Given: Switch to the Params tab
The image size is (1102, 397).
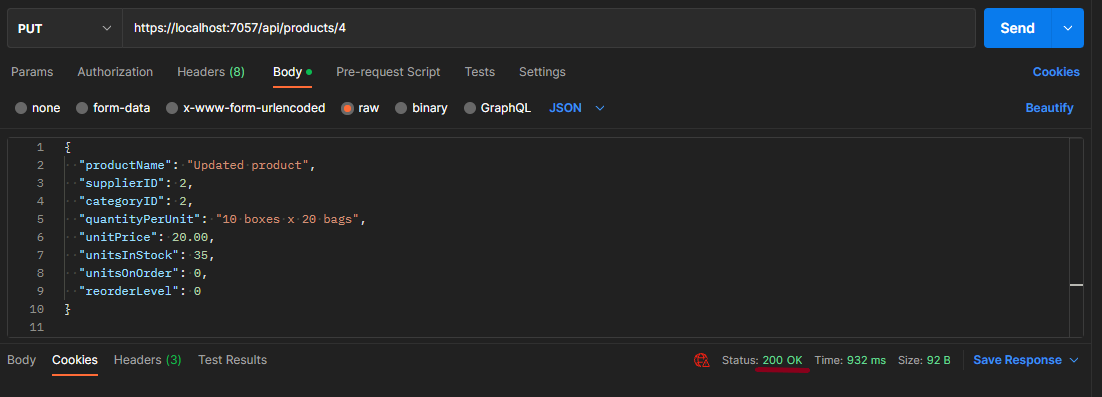Looking at the screenshot, I should point(32,72).
